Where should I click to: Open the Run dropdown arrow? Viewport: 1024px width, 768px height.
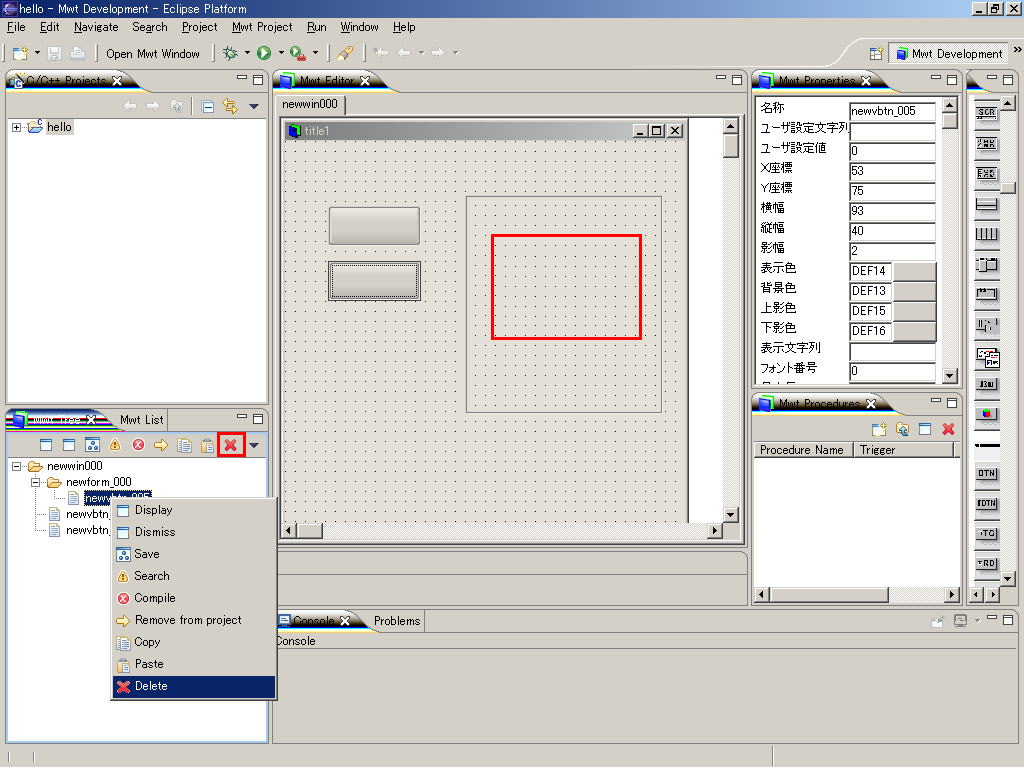tap(281, 53)
